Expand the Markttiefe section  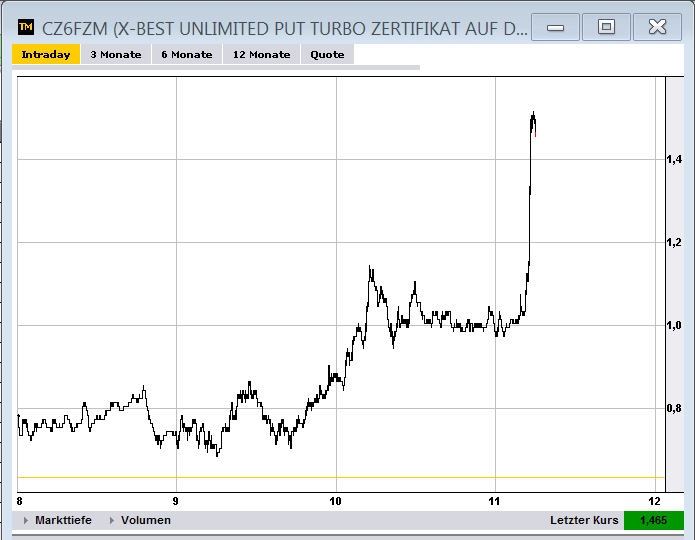58,520
